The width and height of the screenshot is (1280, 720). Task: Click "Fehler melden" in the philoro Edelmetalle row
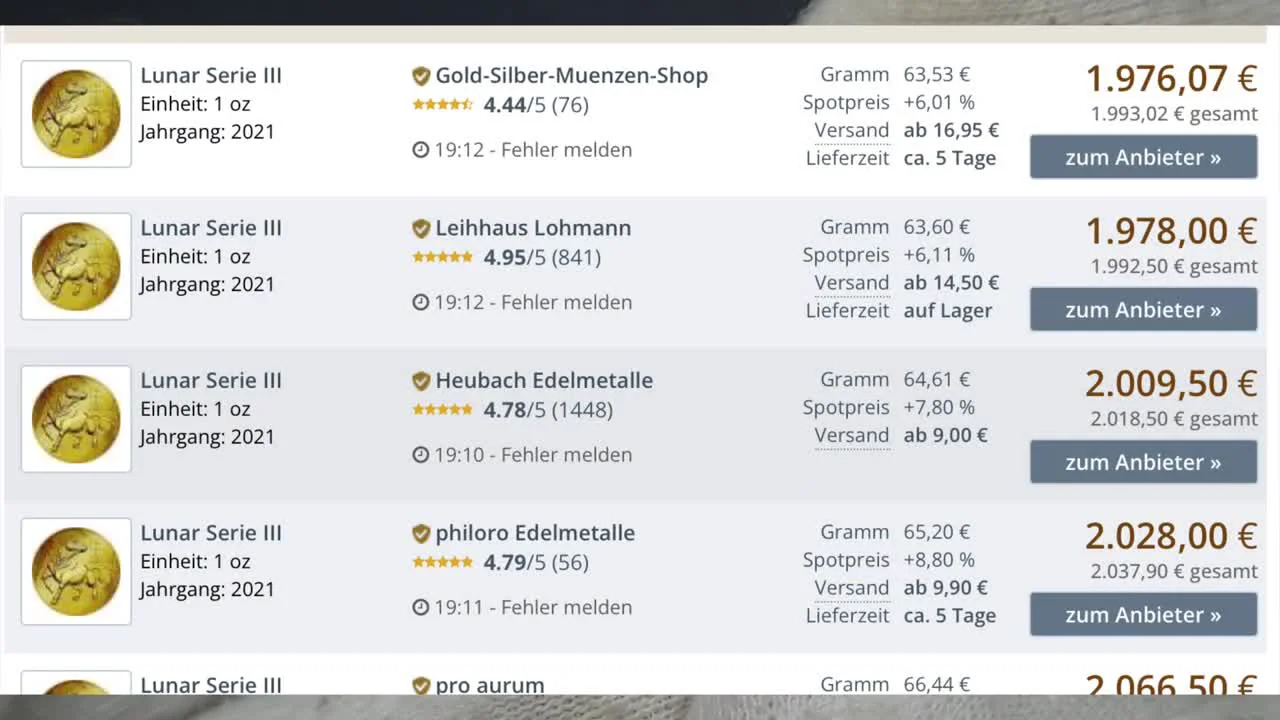[x=566, y=607]
